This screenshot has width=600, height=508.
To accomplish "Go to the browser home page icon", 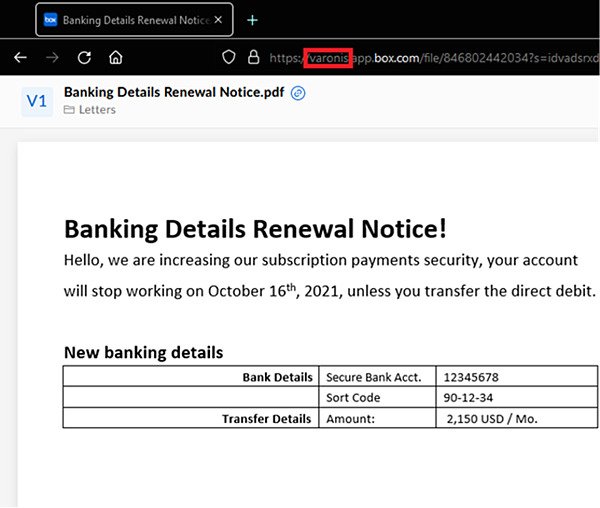I will (x=116, y=58).
